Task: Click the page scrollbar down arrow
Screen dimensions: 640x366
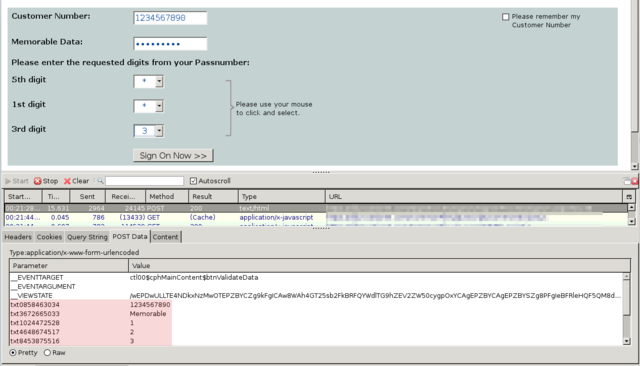Action: point(634,166)
